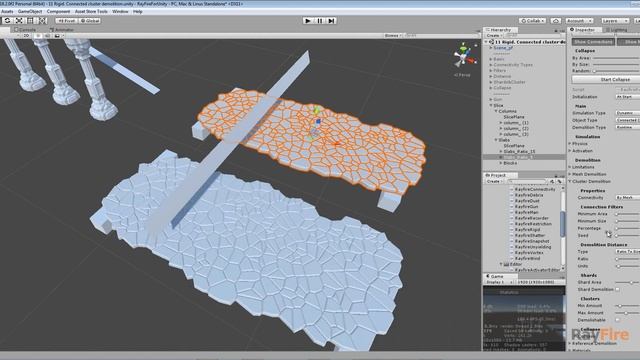Open the GameObject menu
Image resolution: width=640 pixels, height=360 pixels.
coord(30,11)
